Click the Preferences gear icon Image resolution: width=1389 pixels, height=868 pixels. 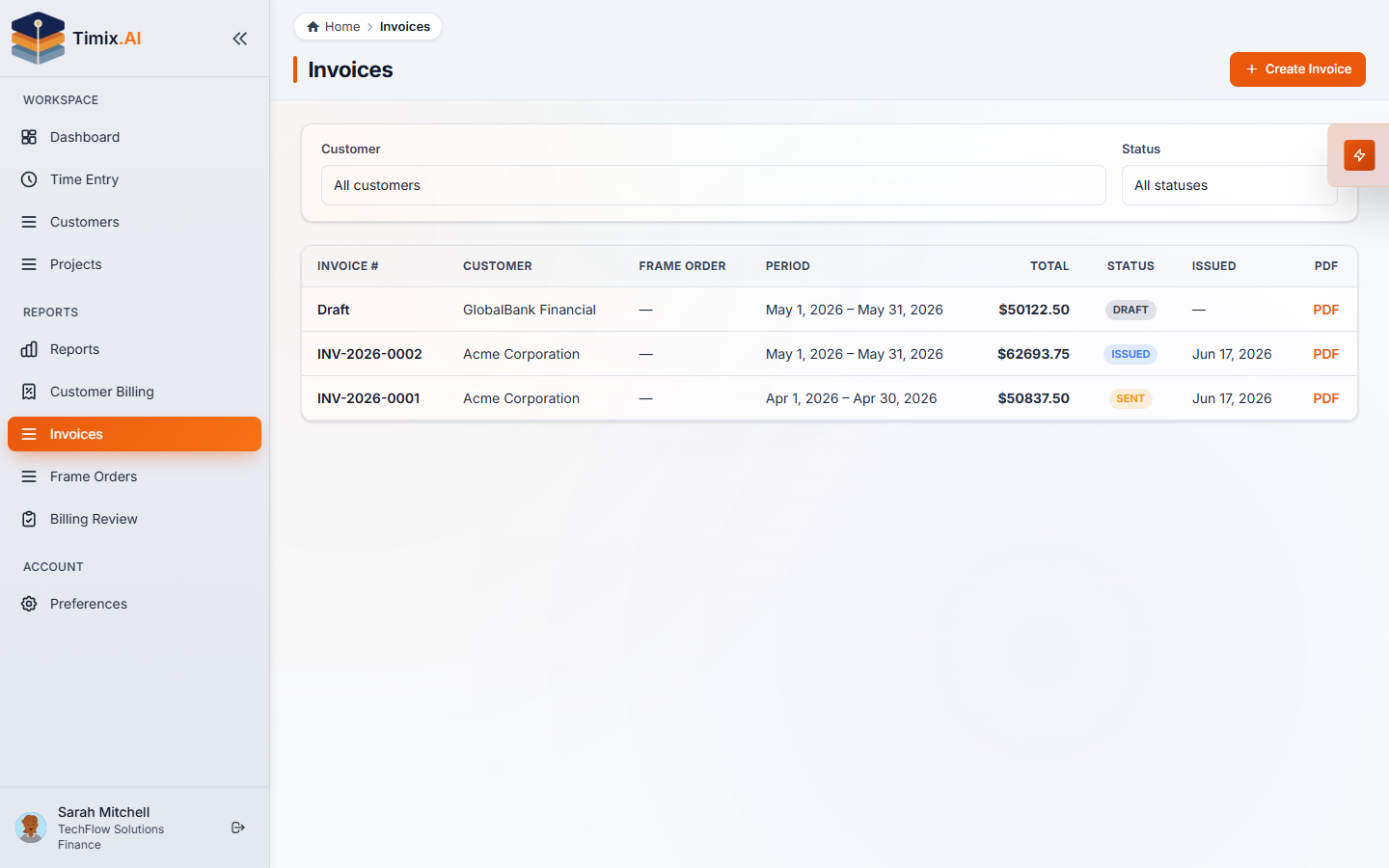29,604
